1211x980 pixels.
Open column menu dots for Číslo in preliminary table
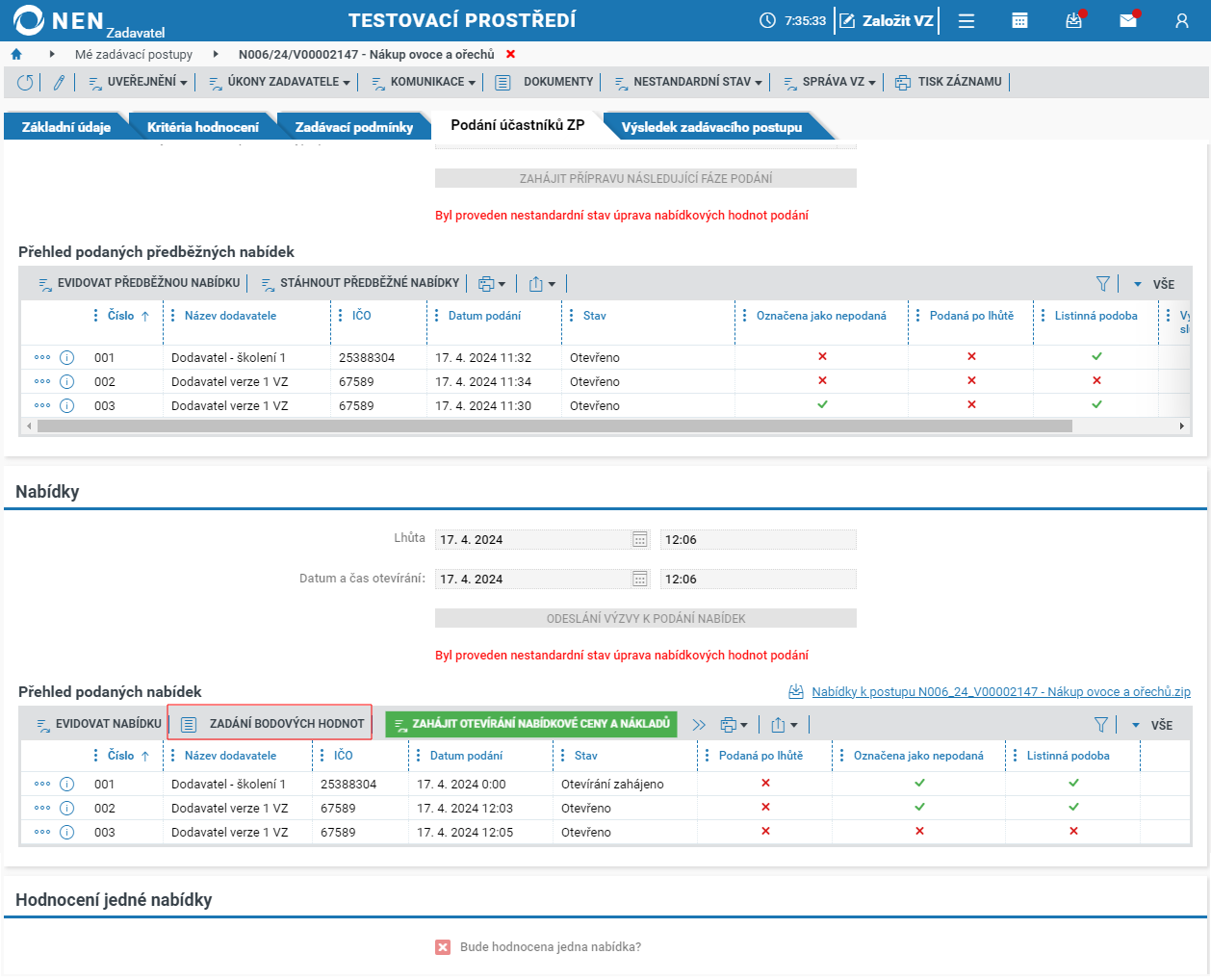95,316
